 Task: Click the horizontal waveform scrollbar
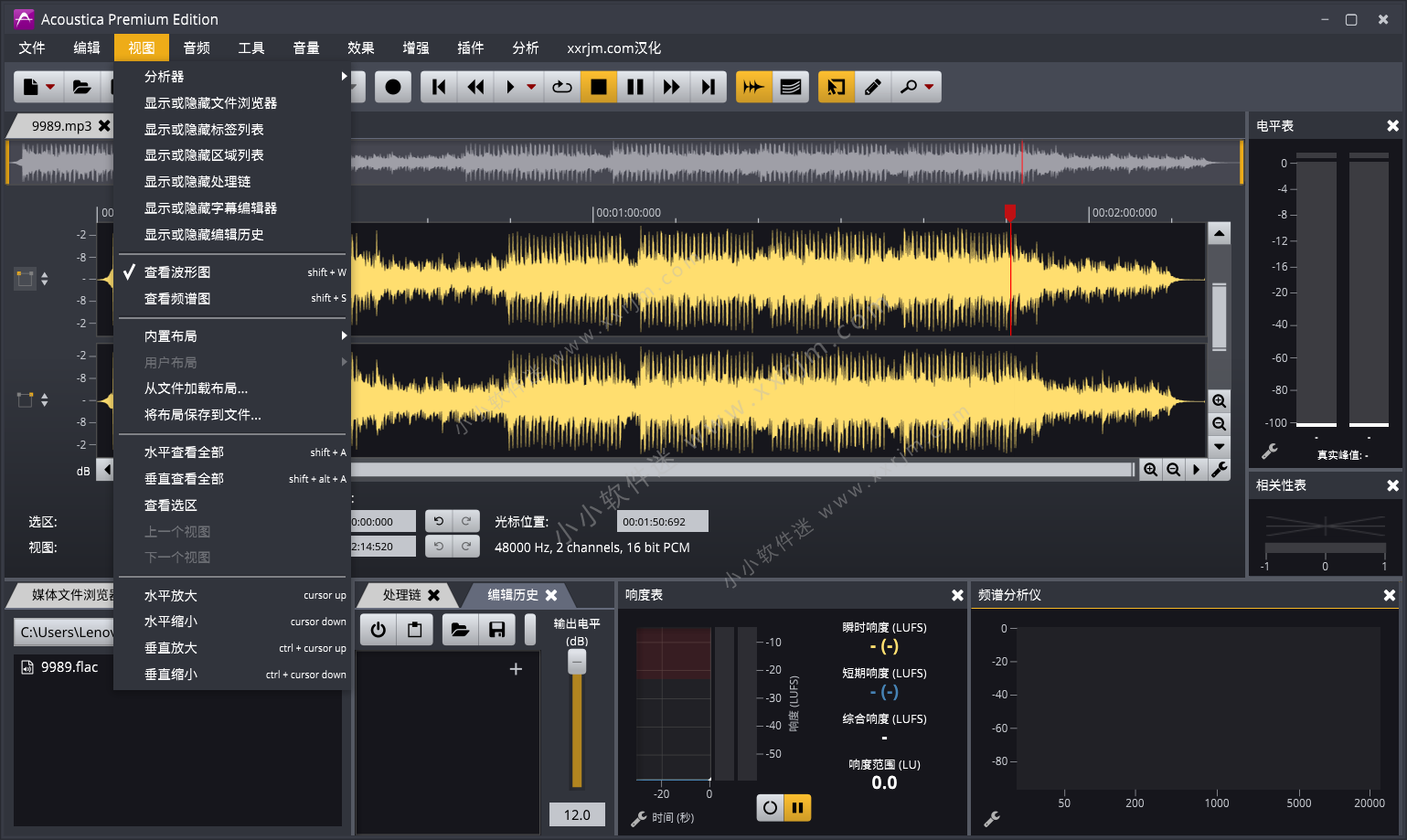point(742,470)
